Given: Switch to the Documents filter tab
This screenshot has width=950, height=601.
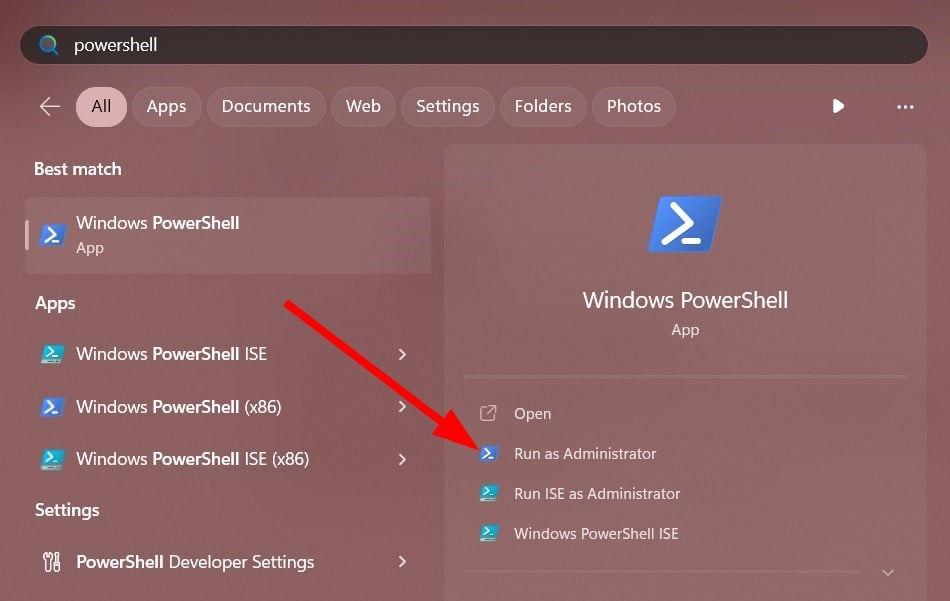Looking at the screenshot, I should [266, 106].
